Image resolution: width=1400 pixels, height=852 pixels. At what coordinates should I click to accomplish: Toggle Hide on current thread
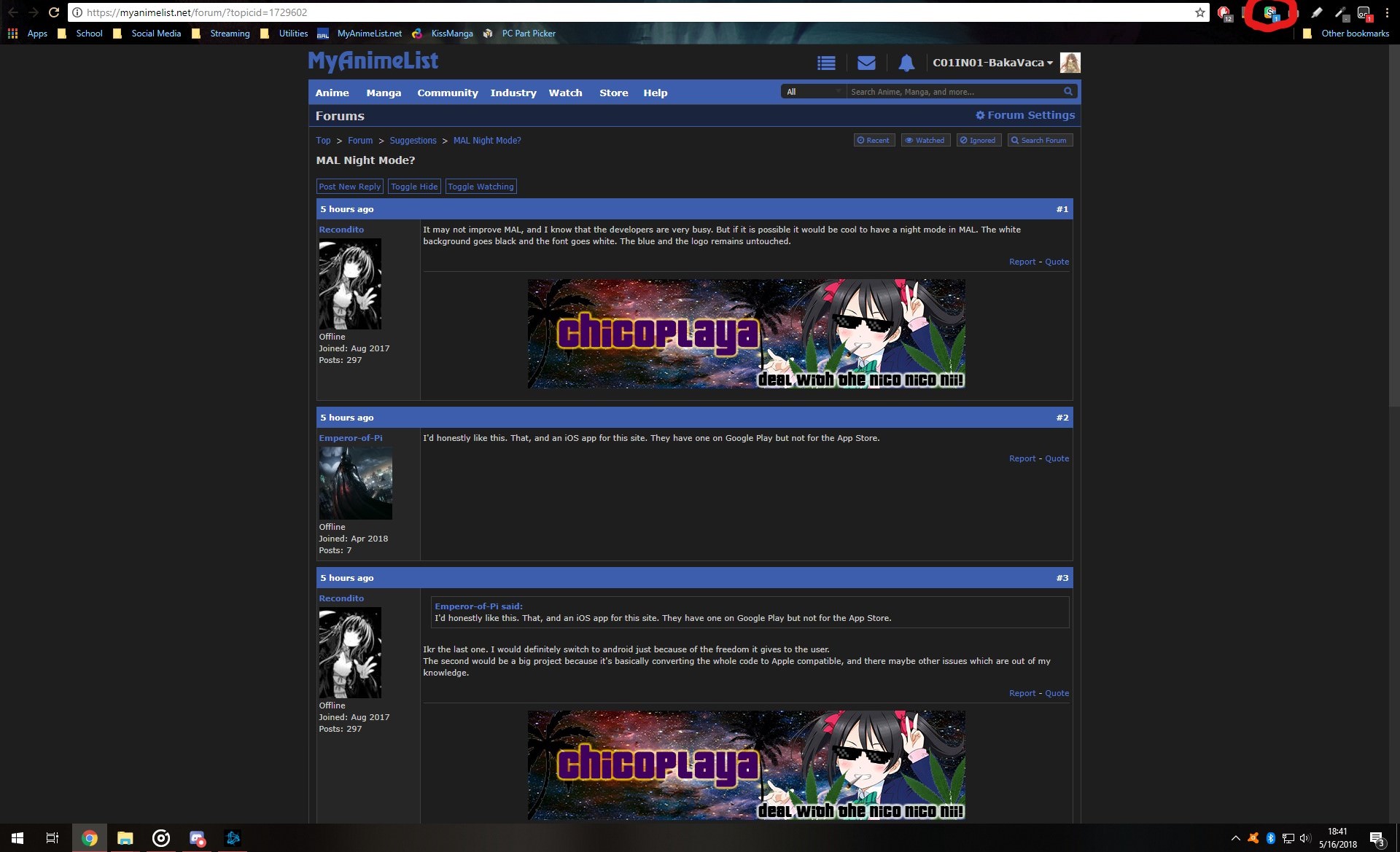(414, 186)
